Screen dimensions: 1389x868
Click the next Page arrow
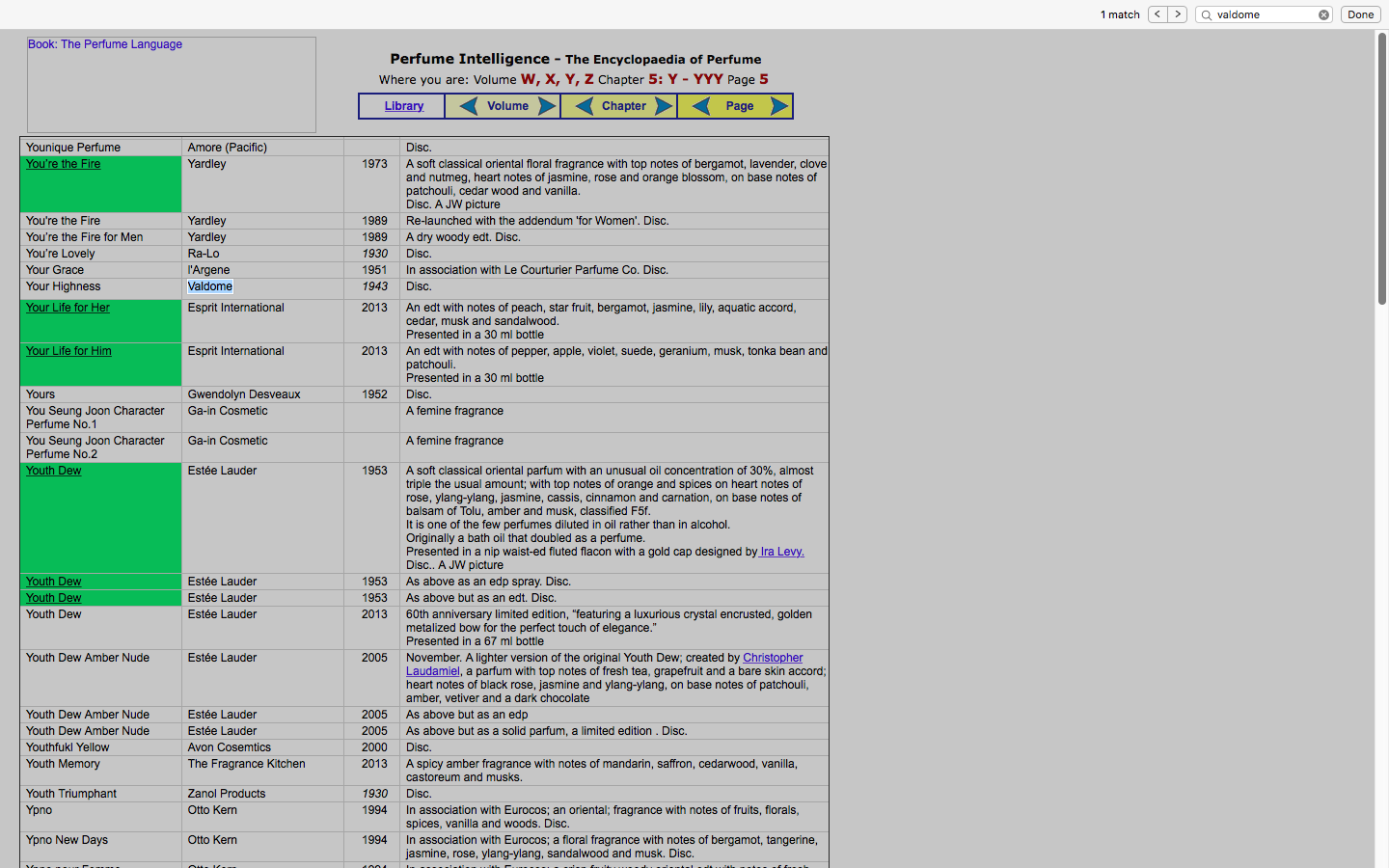point(779,106)
